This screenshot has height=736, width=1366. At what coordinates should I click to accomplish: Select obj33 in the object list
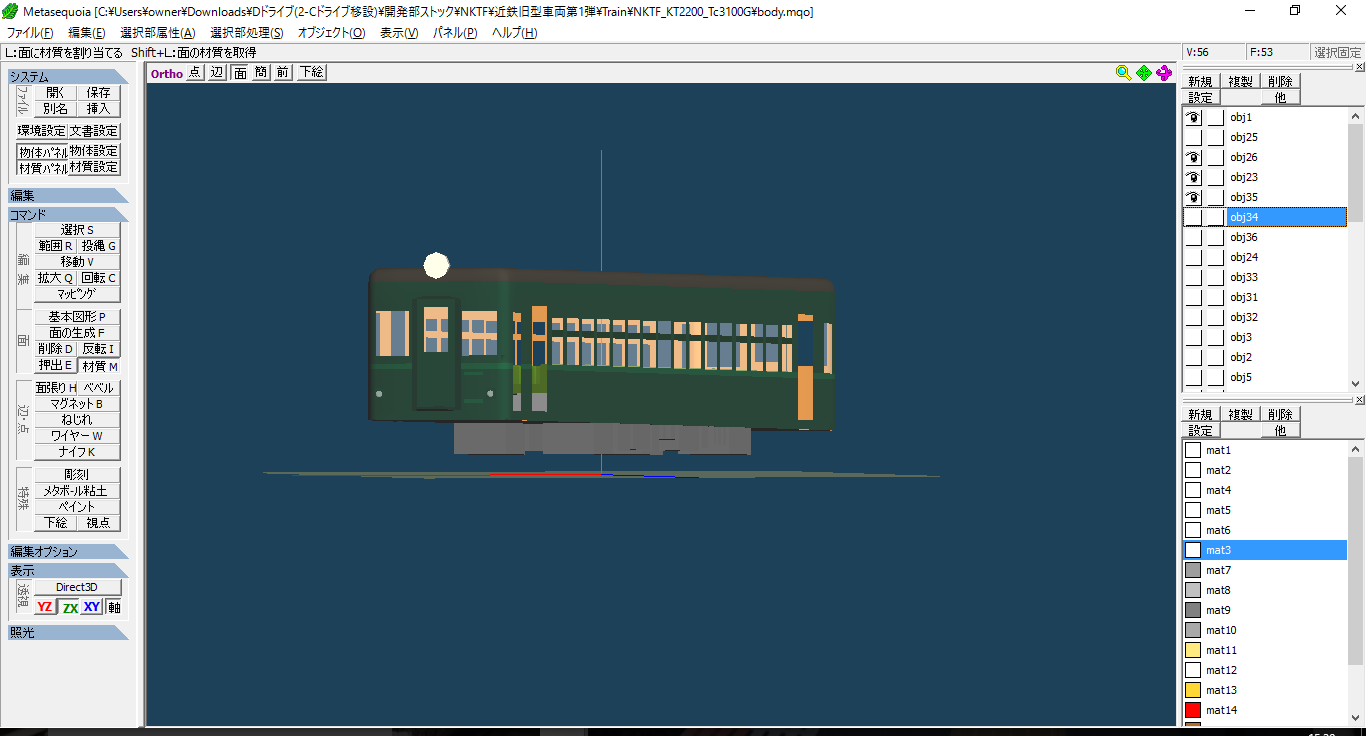point(1265,277)
